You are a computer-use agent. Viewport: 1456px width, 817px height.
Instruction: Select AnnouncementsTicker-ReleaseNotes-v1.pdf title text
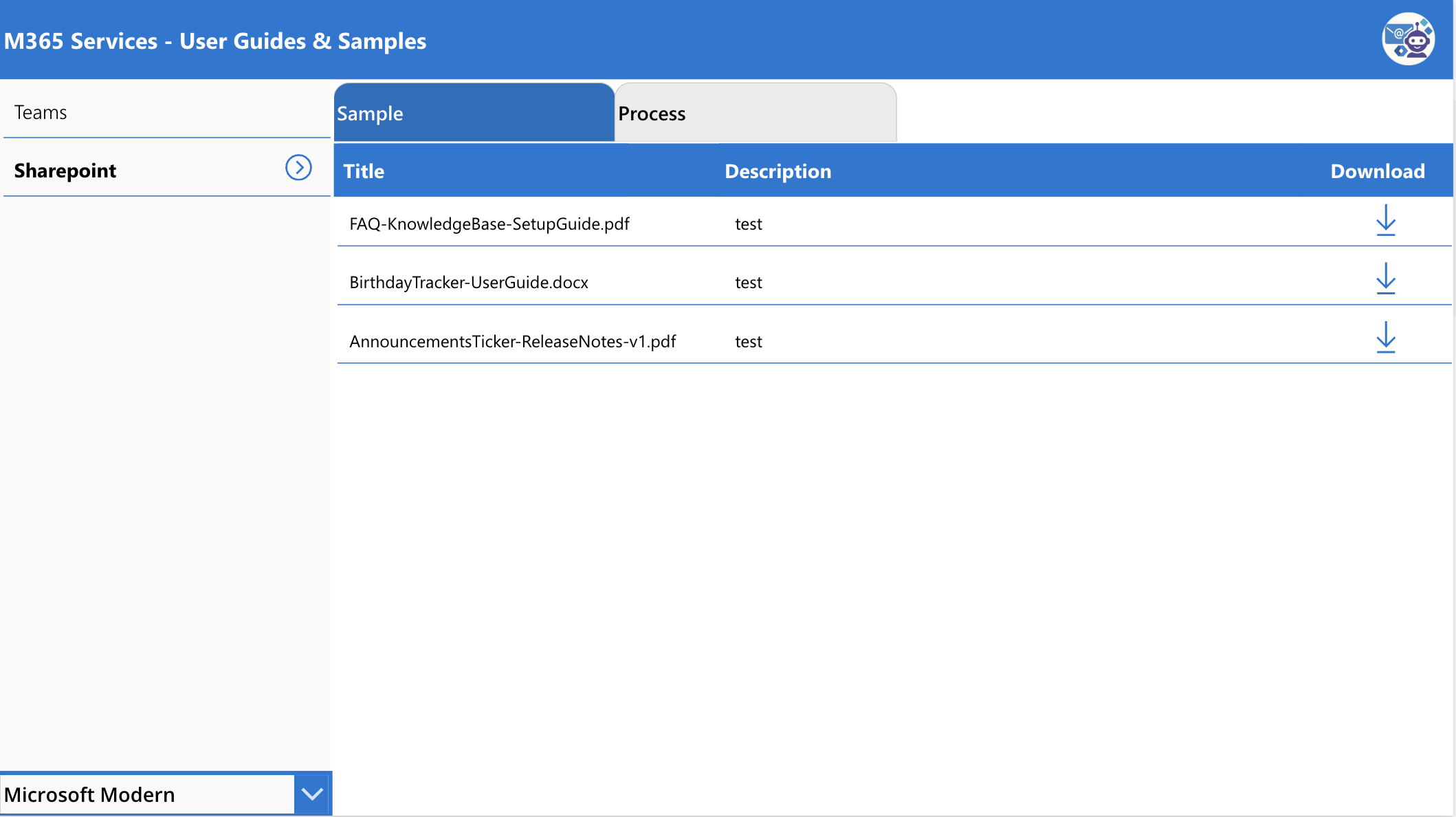pos(513,342)
